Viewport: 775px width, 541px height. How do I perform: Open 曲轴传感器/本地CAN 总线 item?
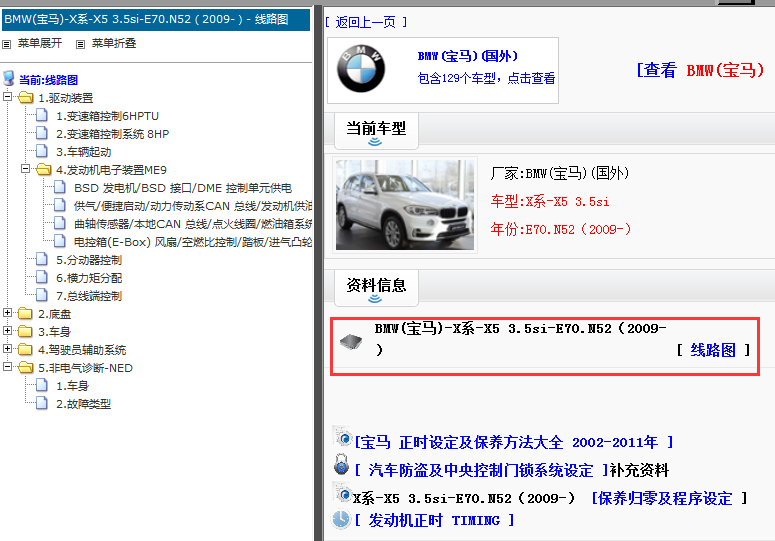click(193, 224)
